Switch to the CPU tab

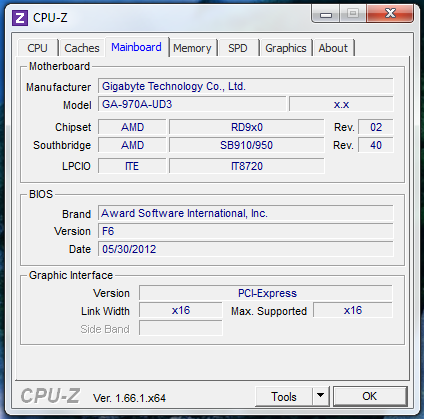pyautogui.click(x=38, y=48)
